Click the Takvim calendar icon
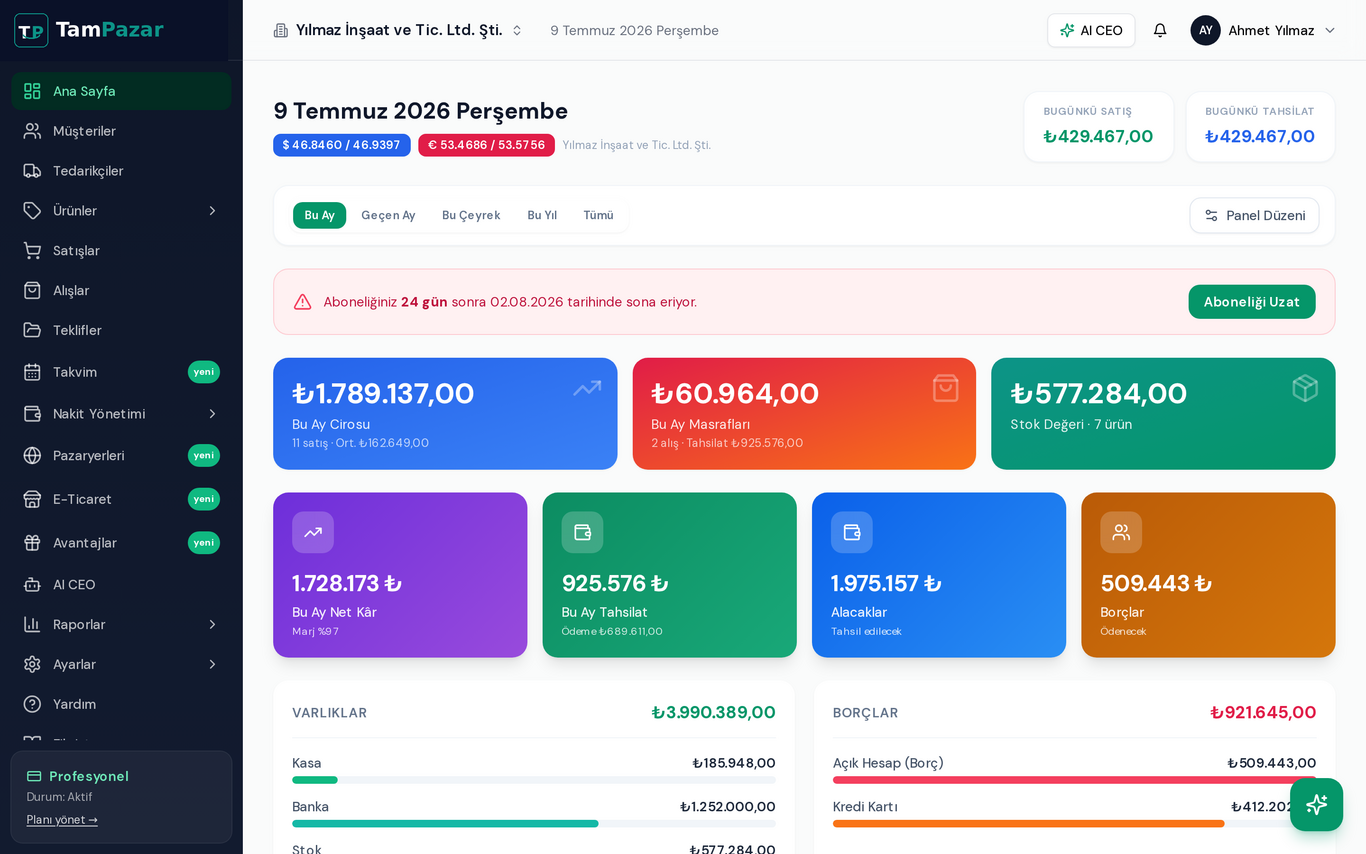Screen dimensions: 1366x854 [32, 372]
